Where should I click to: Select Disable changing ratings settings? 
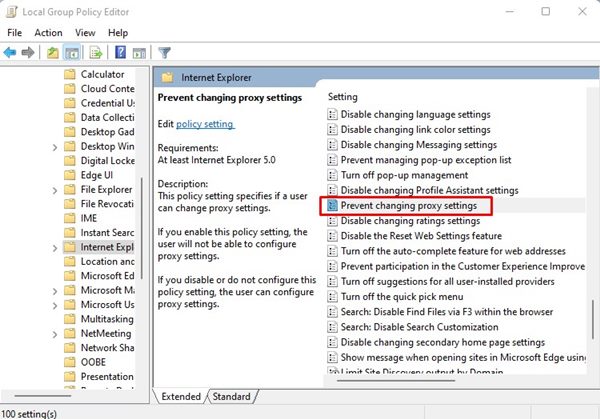(x=404, y=221)
